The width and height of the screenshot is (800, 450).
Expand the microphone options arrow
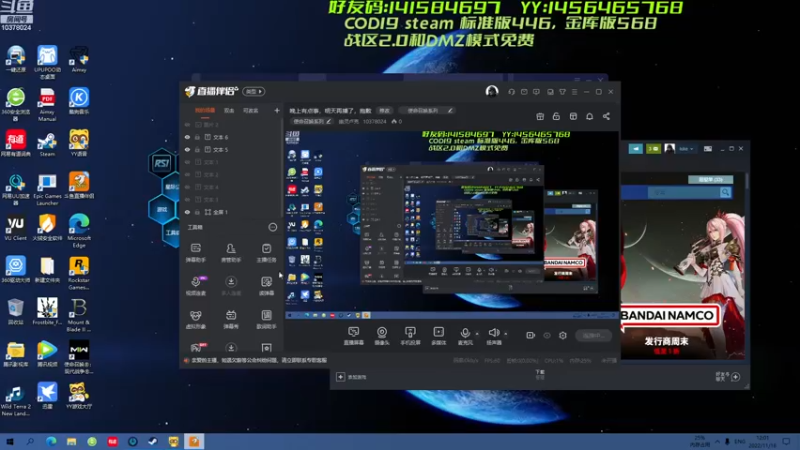[477, 334]
